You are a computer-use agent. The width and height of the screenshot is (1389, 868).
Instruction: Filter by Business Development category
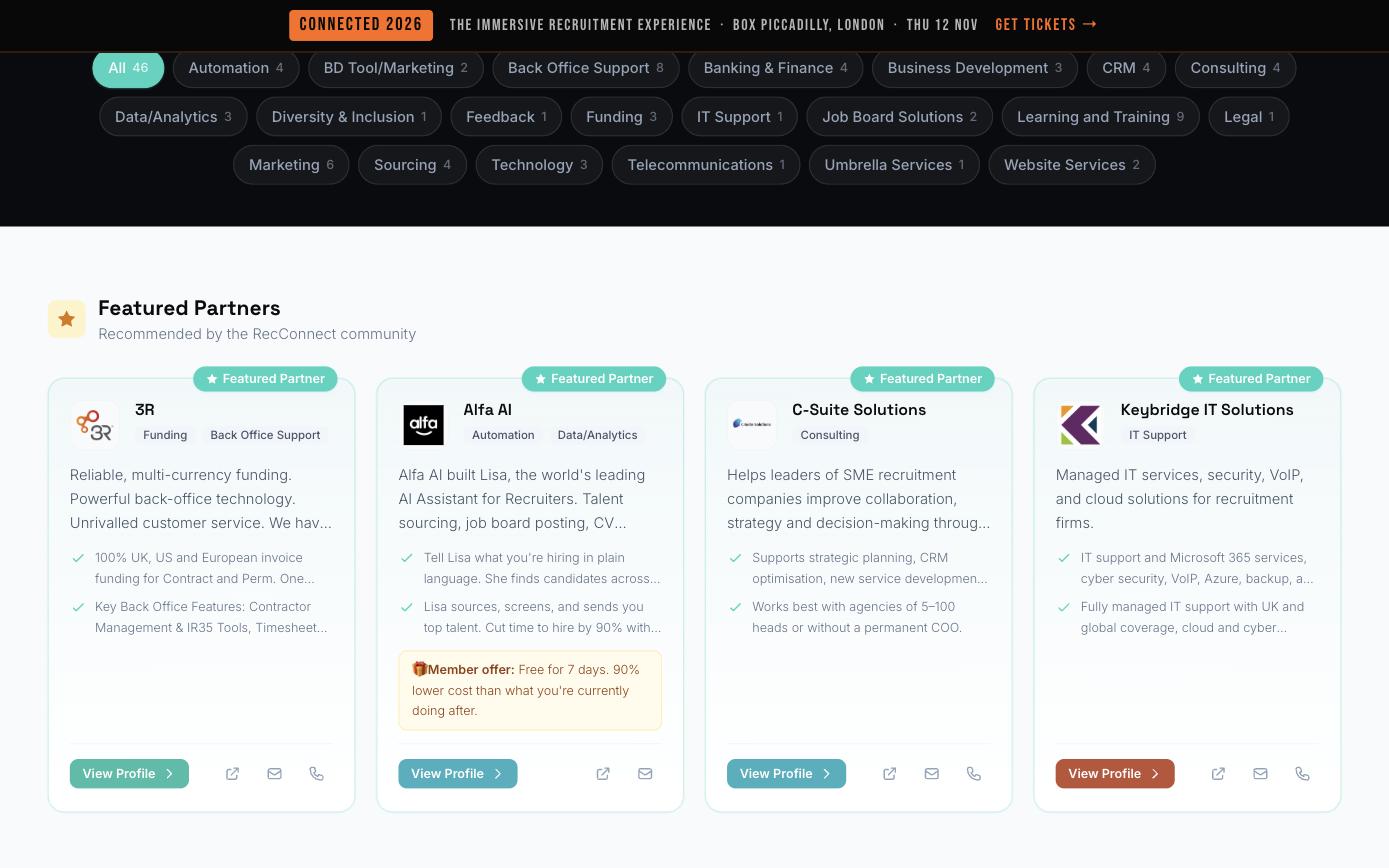pos(975,68)
